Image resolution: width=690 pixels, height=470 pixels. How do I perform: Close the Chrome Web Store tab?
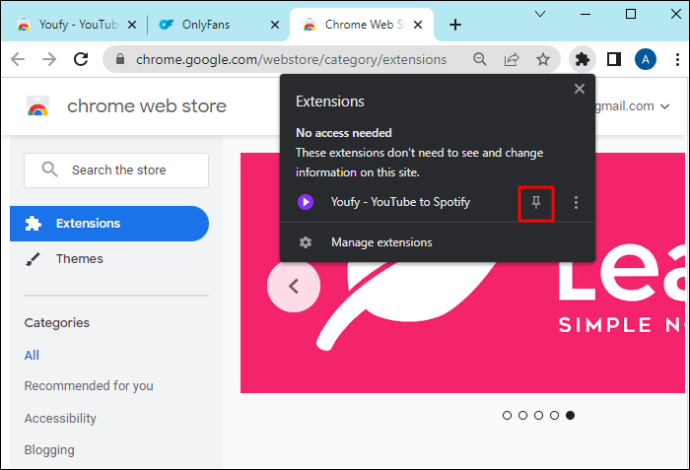point(418,25)
